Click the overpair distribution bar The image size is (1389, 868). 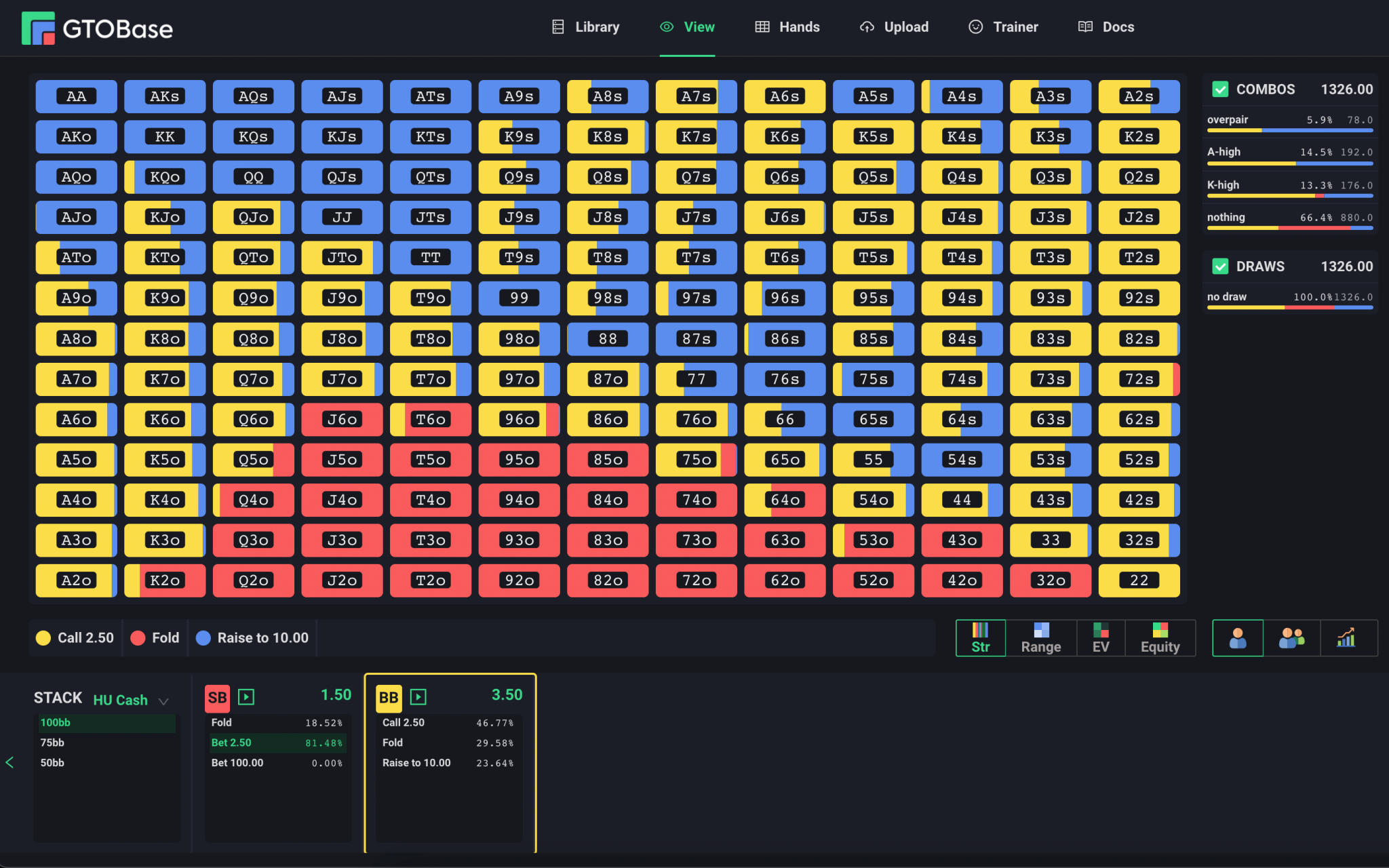click(1288, 130)
